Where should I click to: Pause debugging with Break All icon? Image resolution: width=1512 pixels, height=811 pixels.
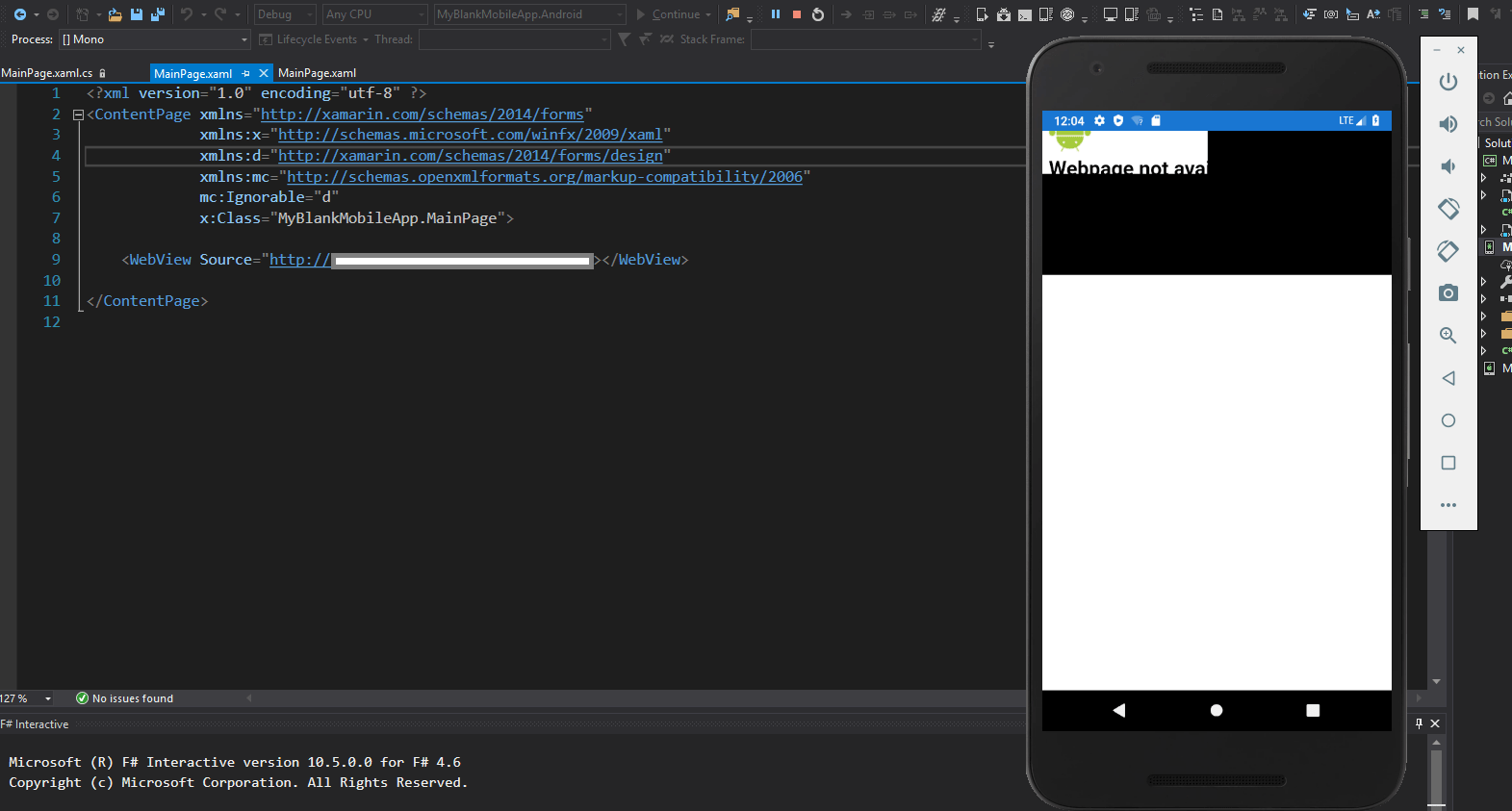click(x=776, y=14)
